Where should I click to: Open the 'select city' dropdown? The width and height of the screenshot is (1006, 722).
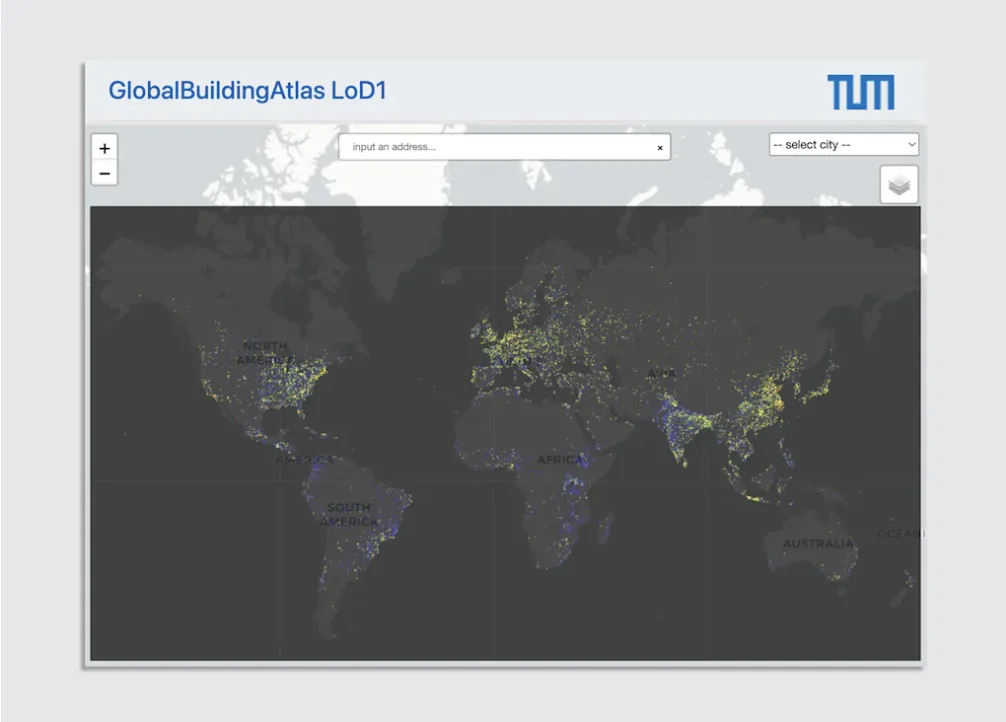(843, 145)
